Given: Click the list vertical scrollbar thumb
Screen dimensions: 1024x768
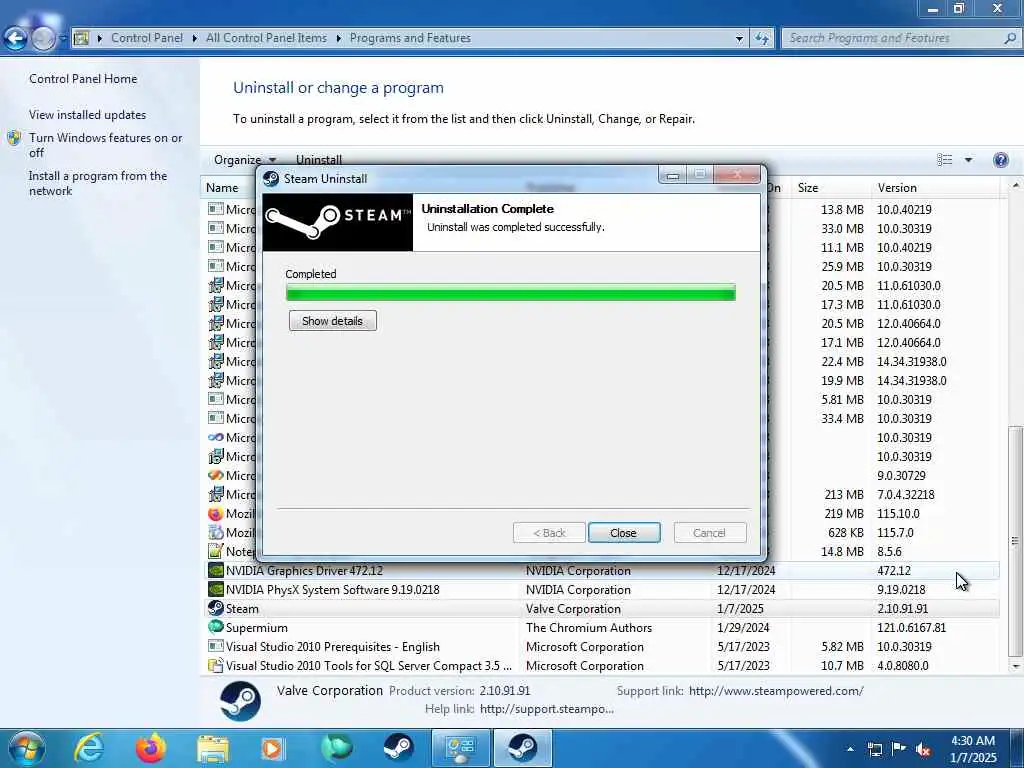Looking at the screenshot, I should pos(1015,541).
